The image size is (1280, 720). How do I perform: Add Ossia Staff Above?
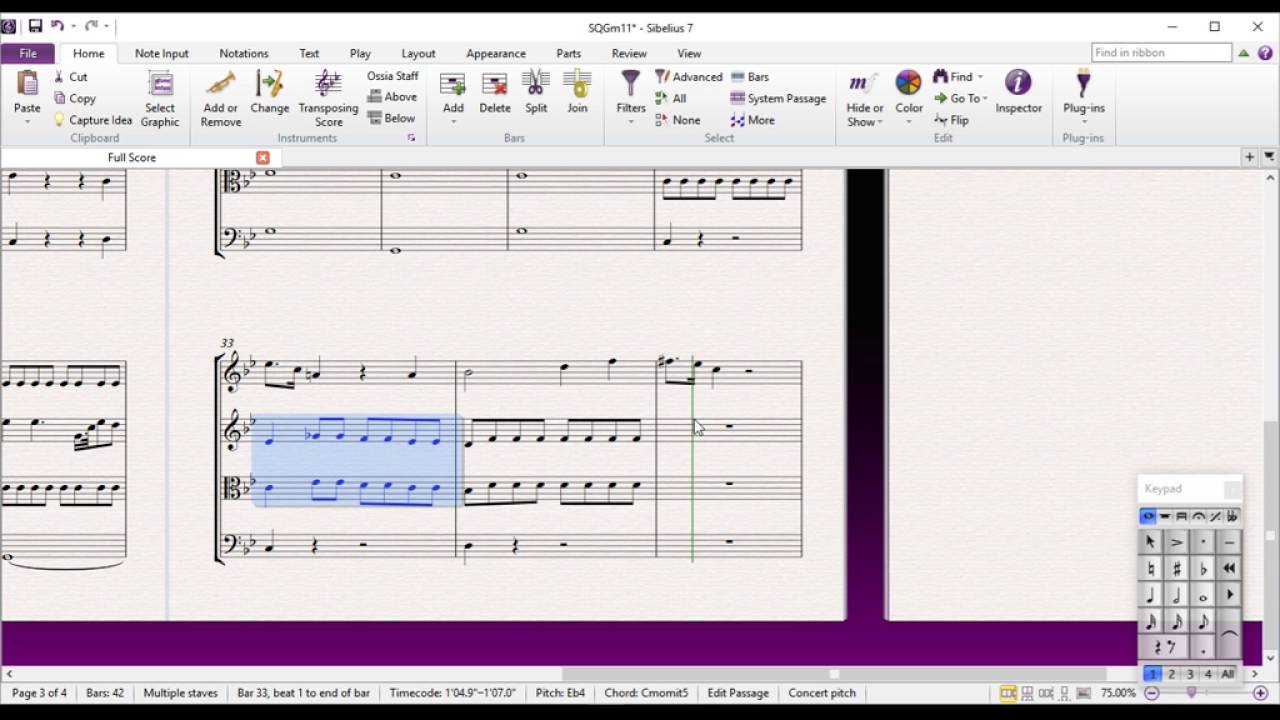392,97
